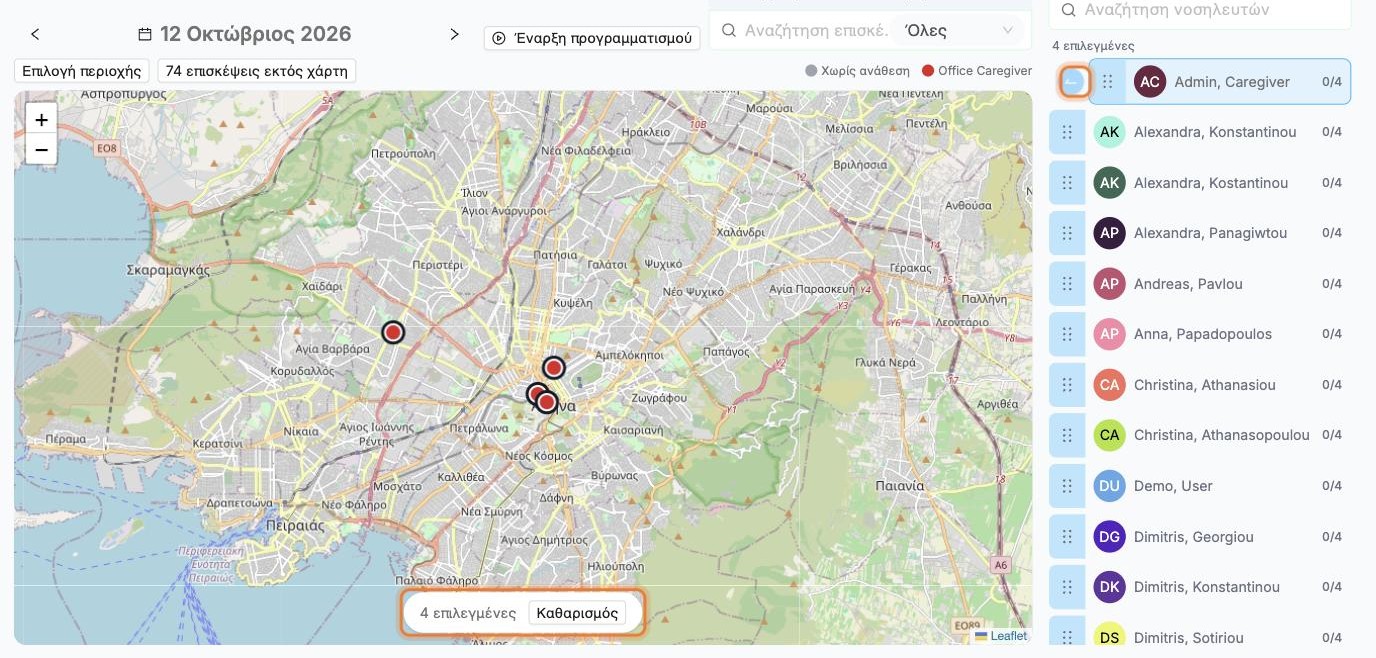
Task: Click the 0/4 count for Demo, User
Action: pos(1332,486)
